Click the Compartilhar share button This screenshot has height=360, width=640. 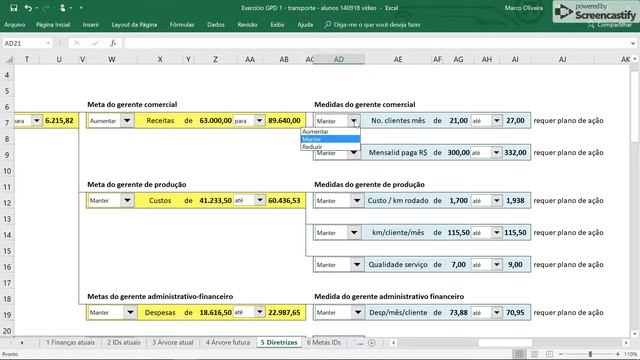pyautogui.click(x=611, y=25)
